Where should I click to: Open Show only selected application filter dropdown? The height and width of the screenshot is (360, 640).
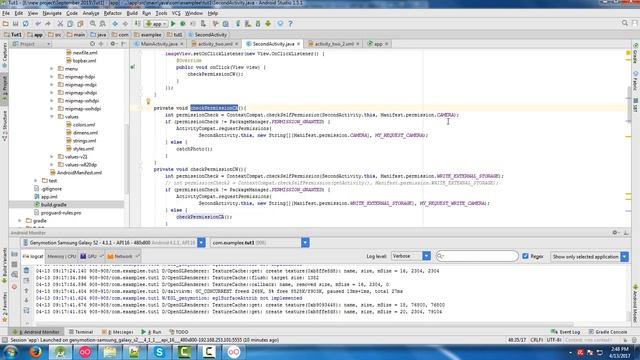pos(624,256)
